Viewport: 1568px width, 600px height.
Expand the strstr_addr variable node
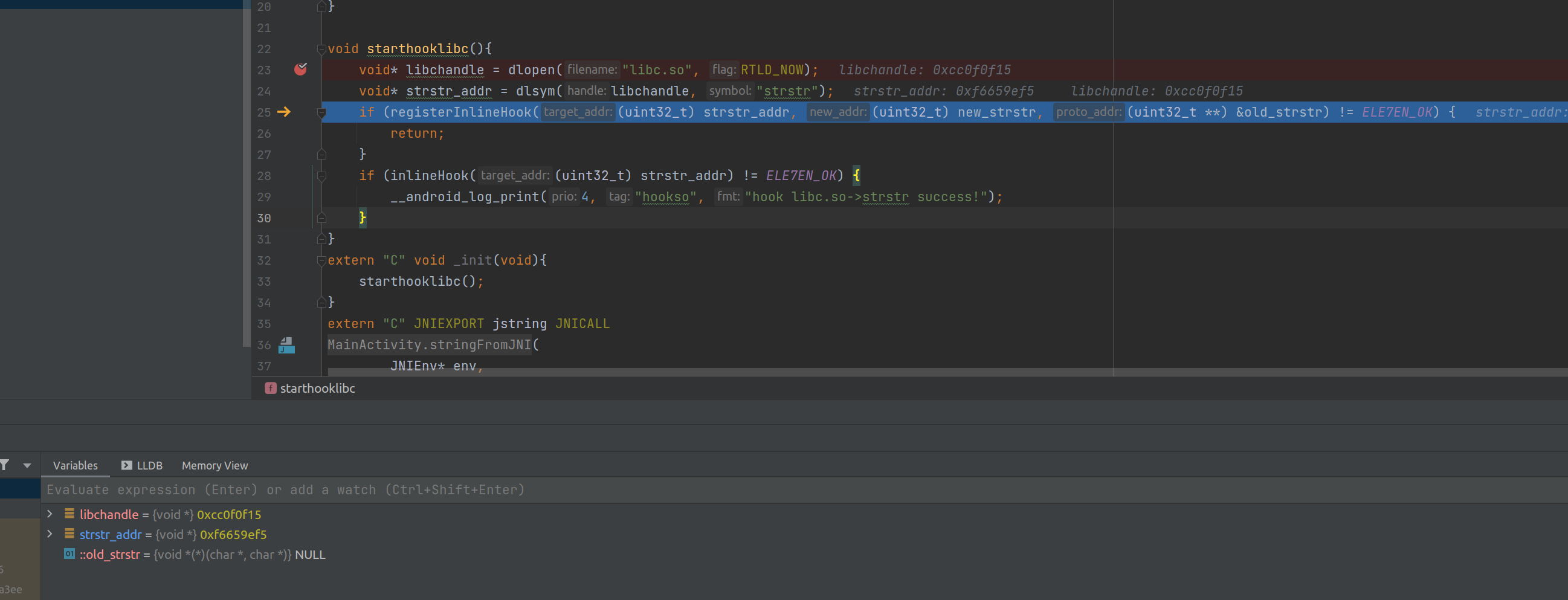point(50,534)
